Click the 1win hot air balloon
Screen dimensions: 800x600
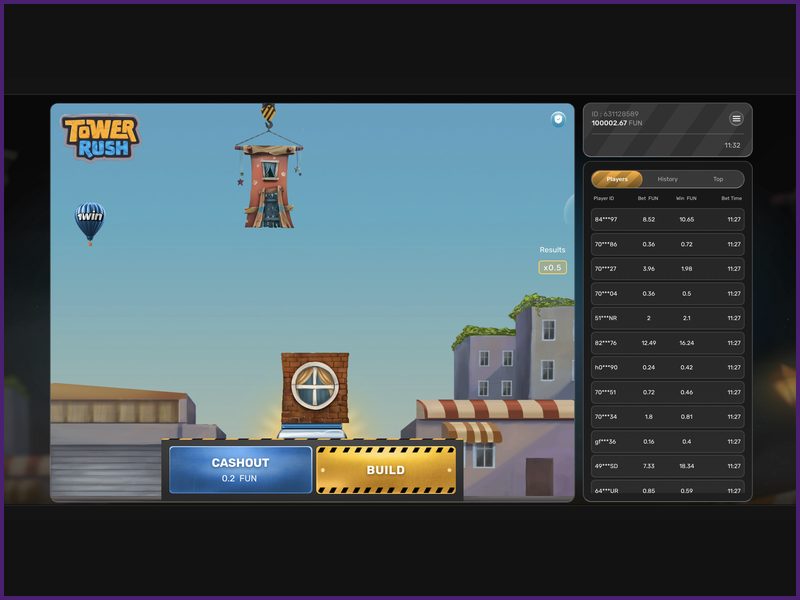point(89,222)
